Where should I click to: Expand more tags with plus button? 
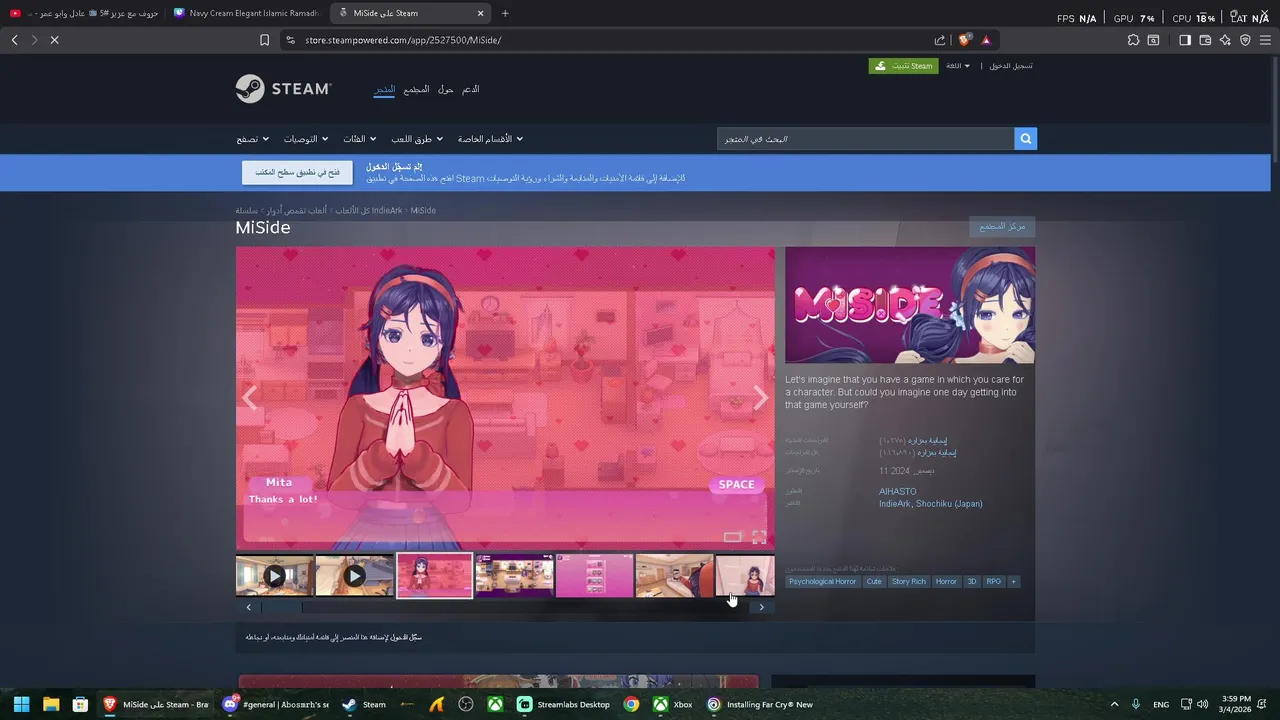(x=1013, y=581)
